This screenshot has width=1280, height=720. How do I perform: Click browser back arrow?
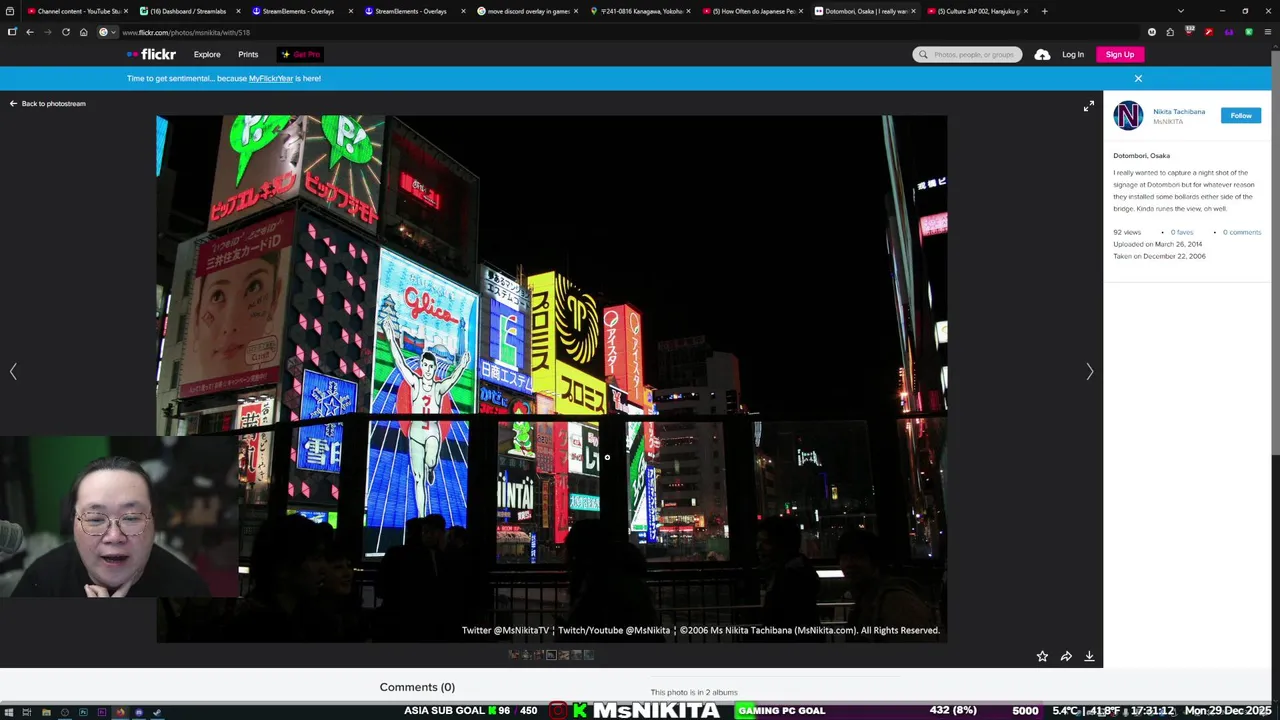tap(30, 32)
